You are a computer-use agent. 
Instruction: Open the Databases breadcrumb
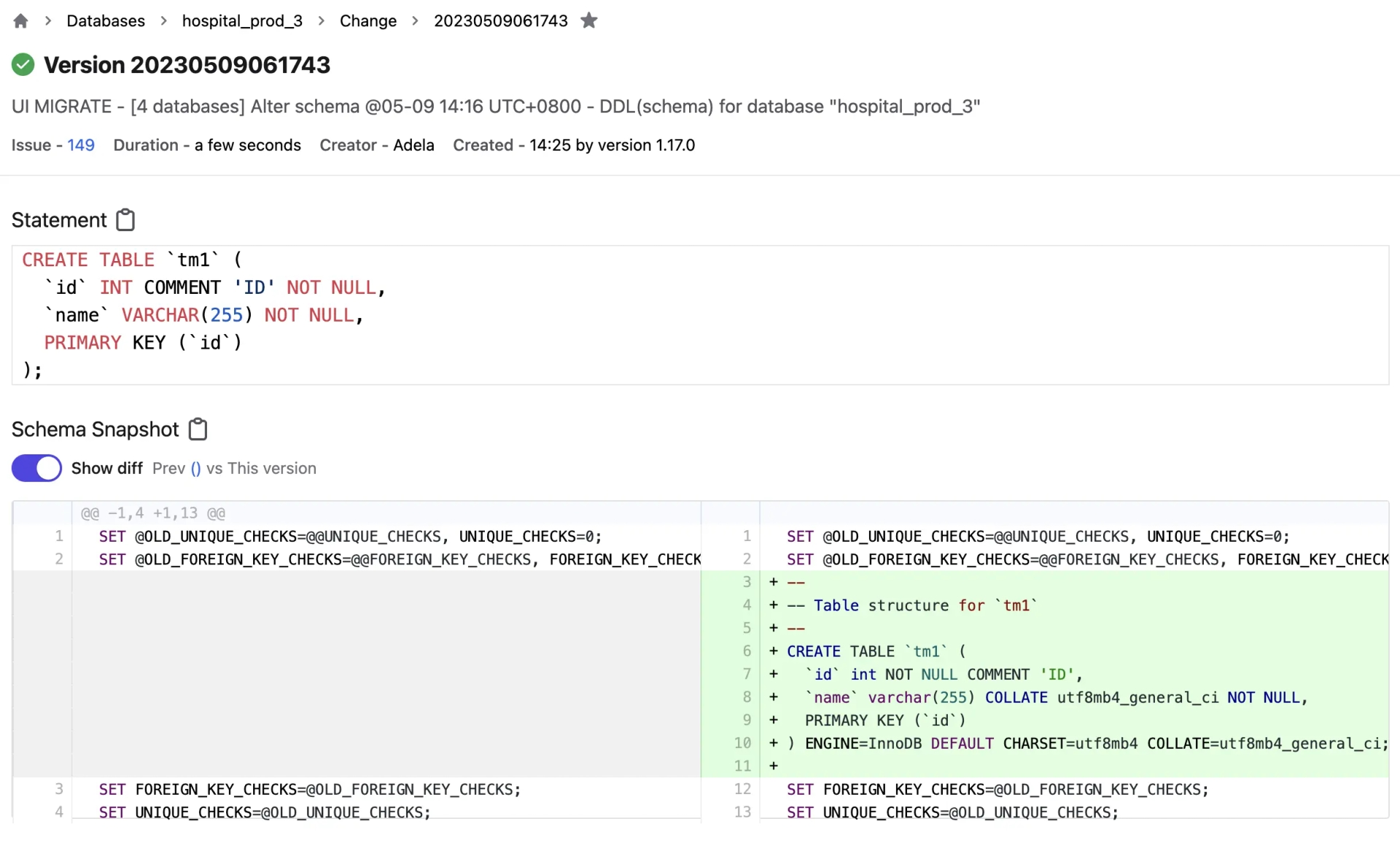pyautogui.click(x=106, y=21)
